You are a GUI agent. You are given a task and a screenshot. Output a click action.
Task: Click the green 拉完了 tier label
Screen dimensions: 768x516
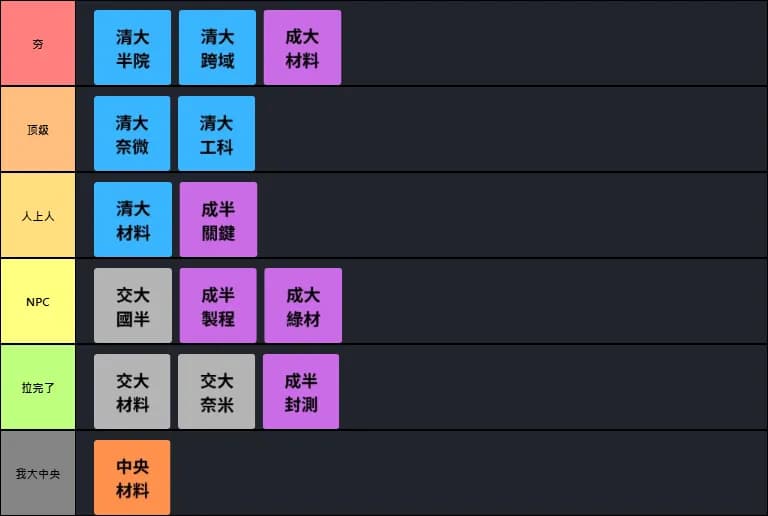point(38,388)
